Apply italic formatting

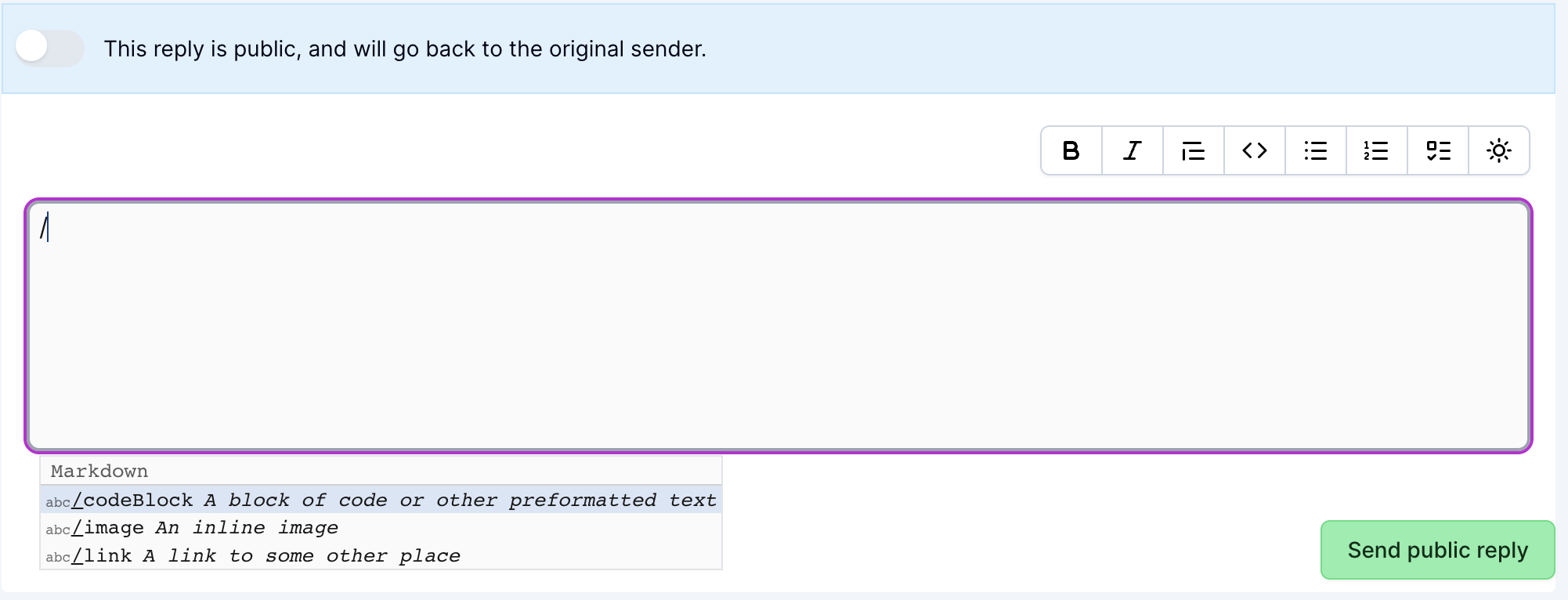[x=1133, y=150]
